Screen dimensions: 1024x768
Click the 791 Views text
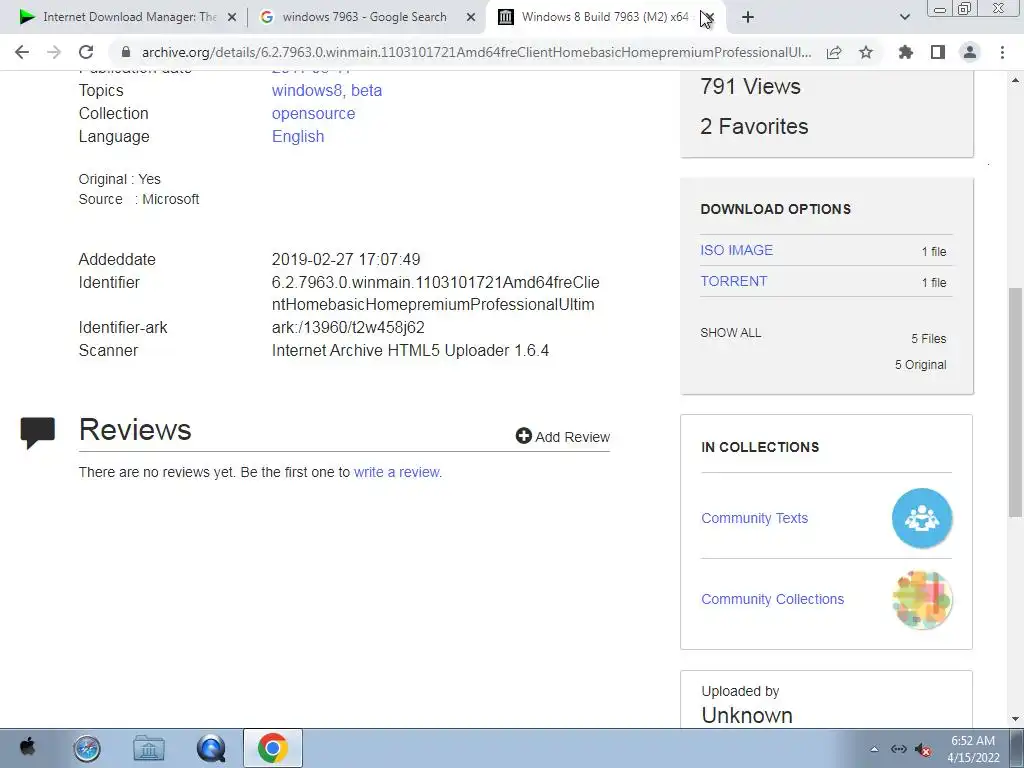(750, 86)
